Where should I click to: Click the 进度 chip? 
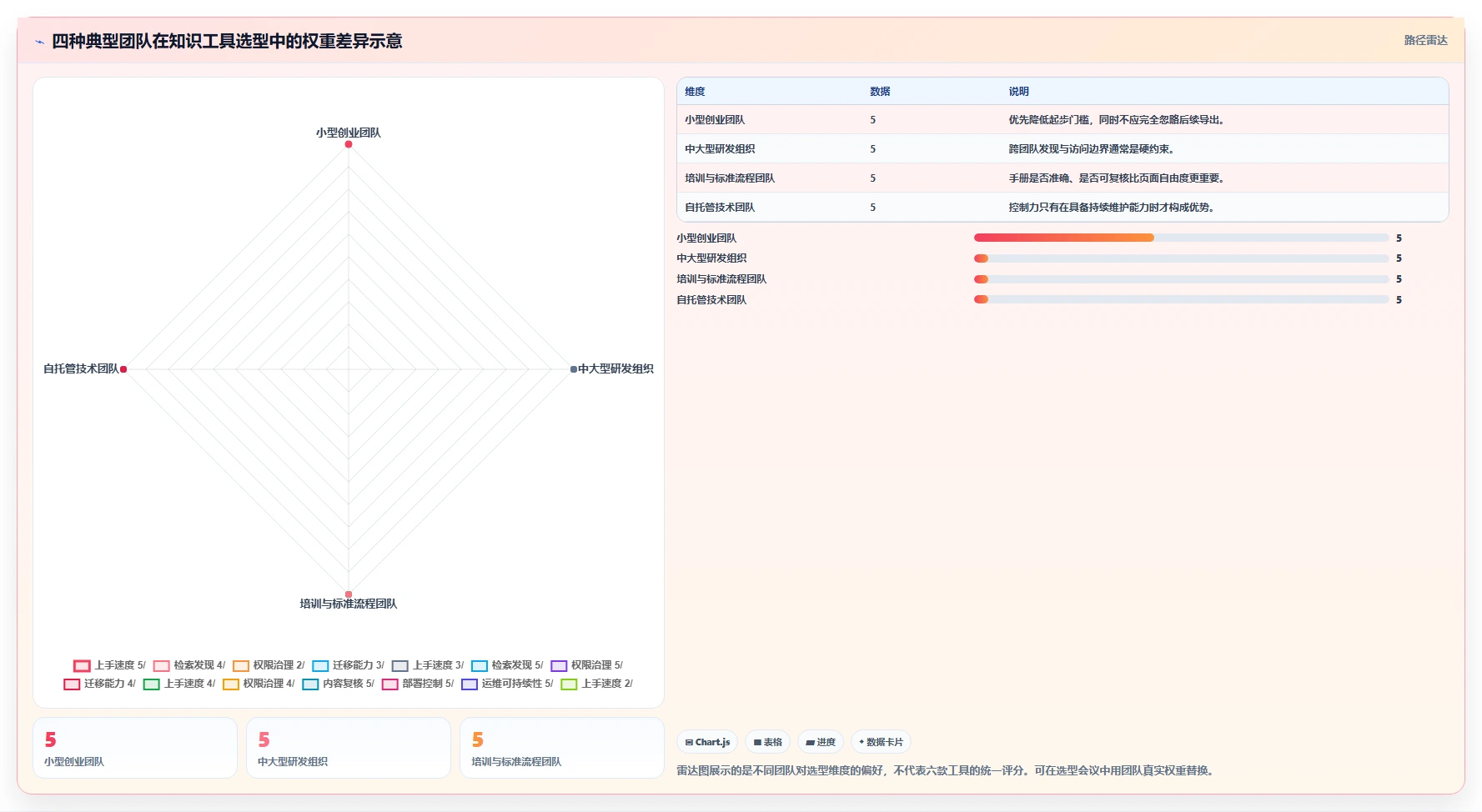coord(821,742)
